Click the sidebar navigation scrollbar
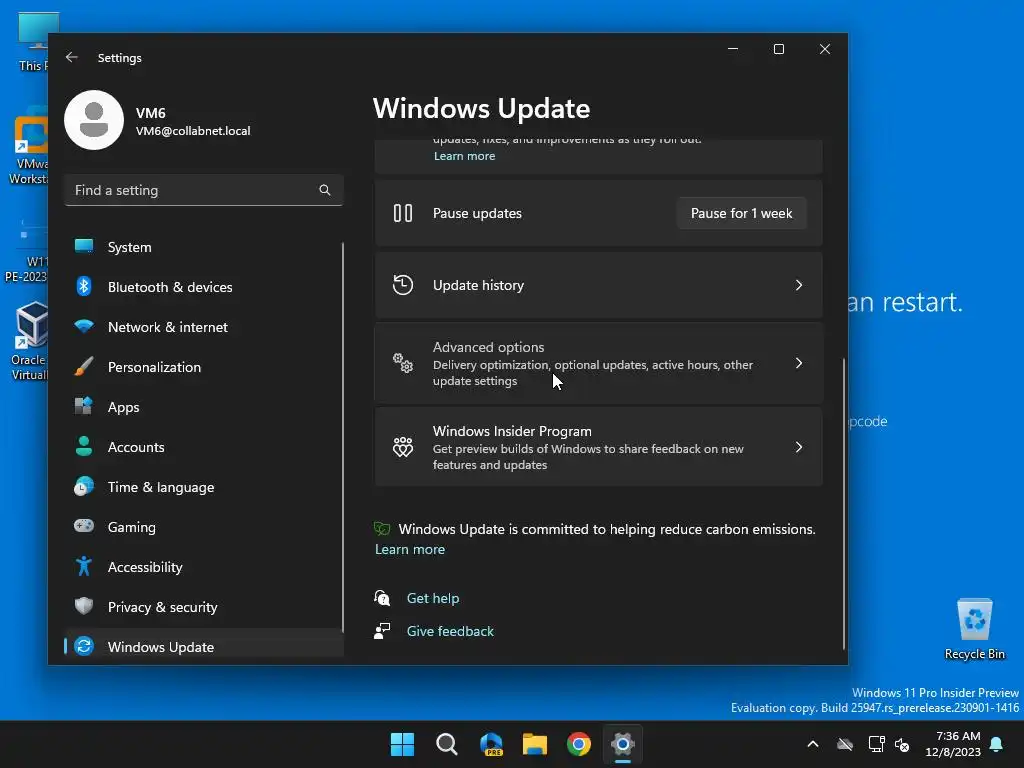The height and width of the screenshot is (768, 1024). pyautogui.click(x=342, y=436)
